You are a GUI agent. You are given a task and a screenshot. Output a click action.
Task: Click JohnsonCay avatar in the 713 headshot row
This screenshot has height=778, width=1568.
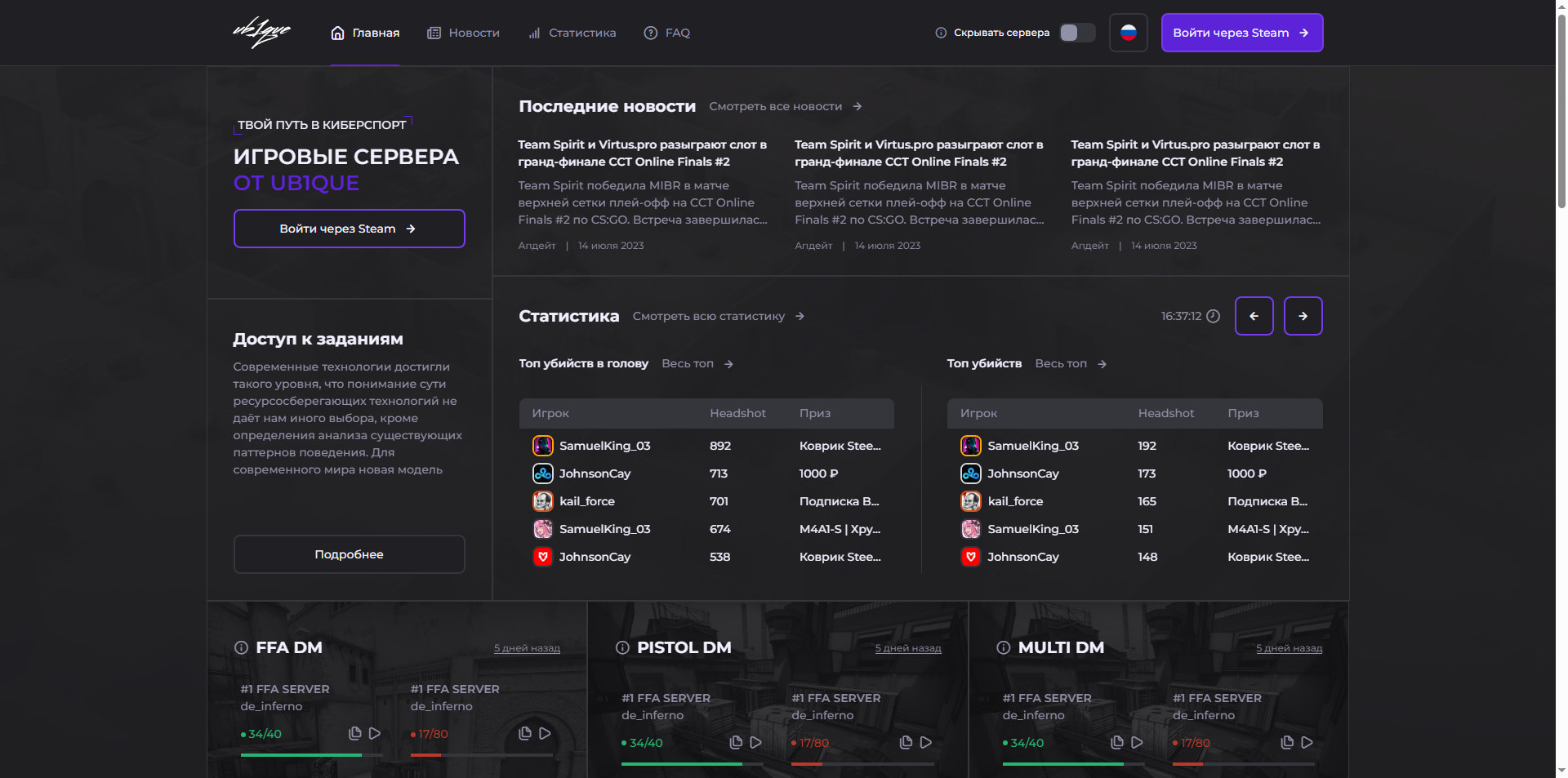[543, 473]
